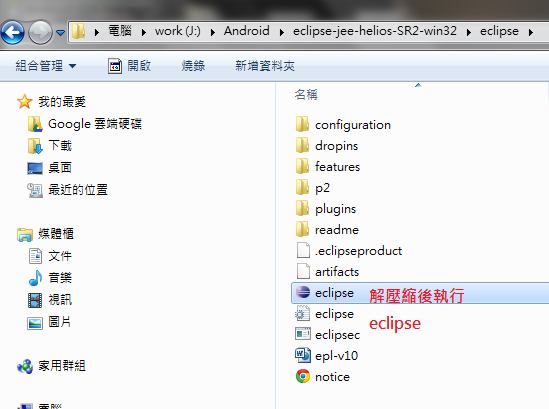Go to eclipse-jee-helios-SR2-win32 breadcrumb

click(375, 31)
